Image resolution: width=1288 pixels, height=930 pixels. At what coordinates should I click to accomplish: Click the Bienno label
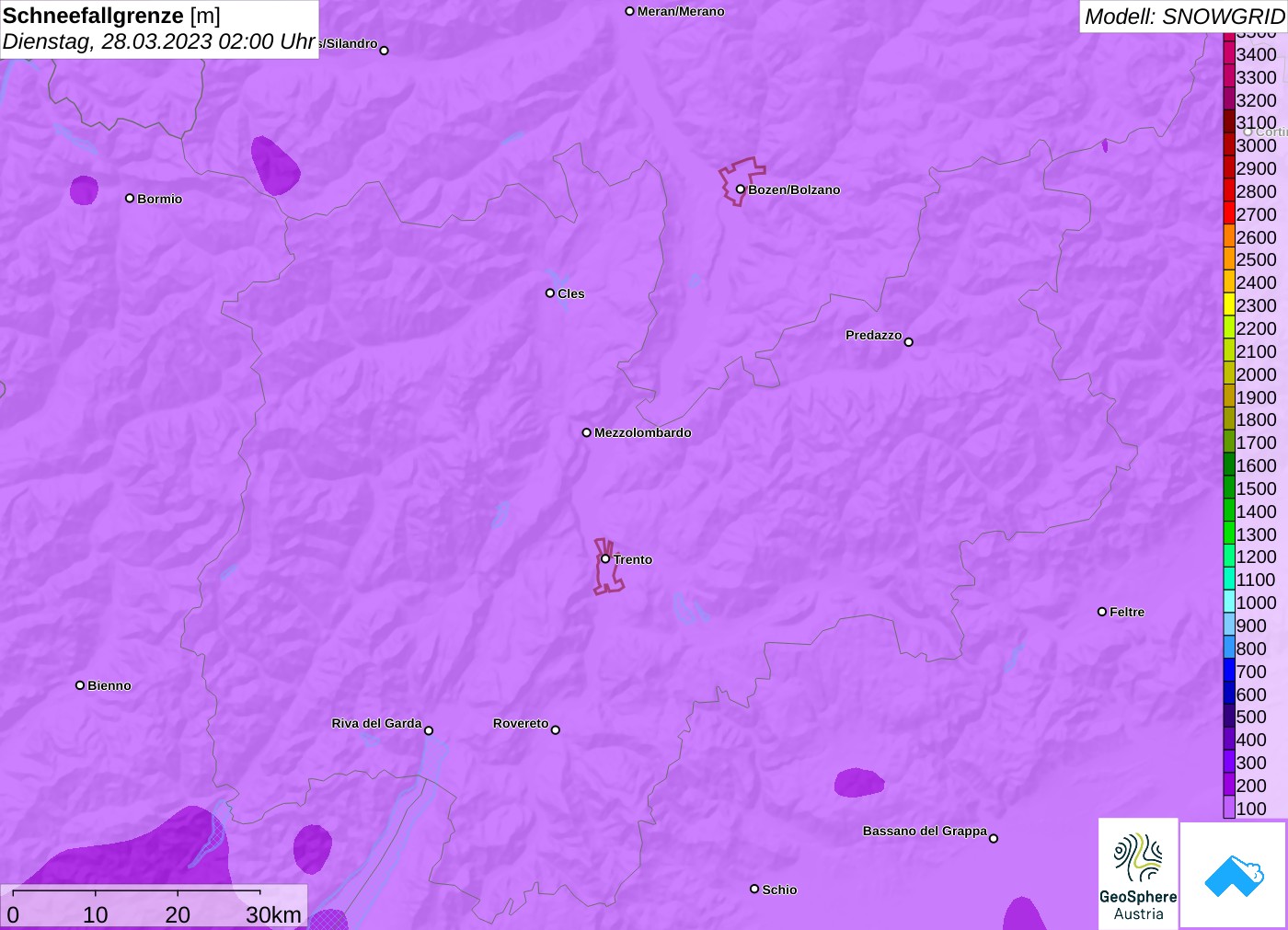[x=109, y=685]
